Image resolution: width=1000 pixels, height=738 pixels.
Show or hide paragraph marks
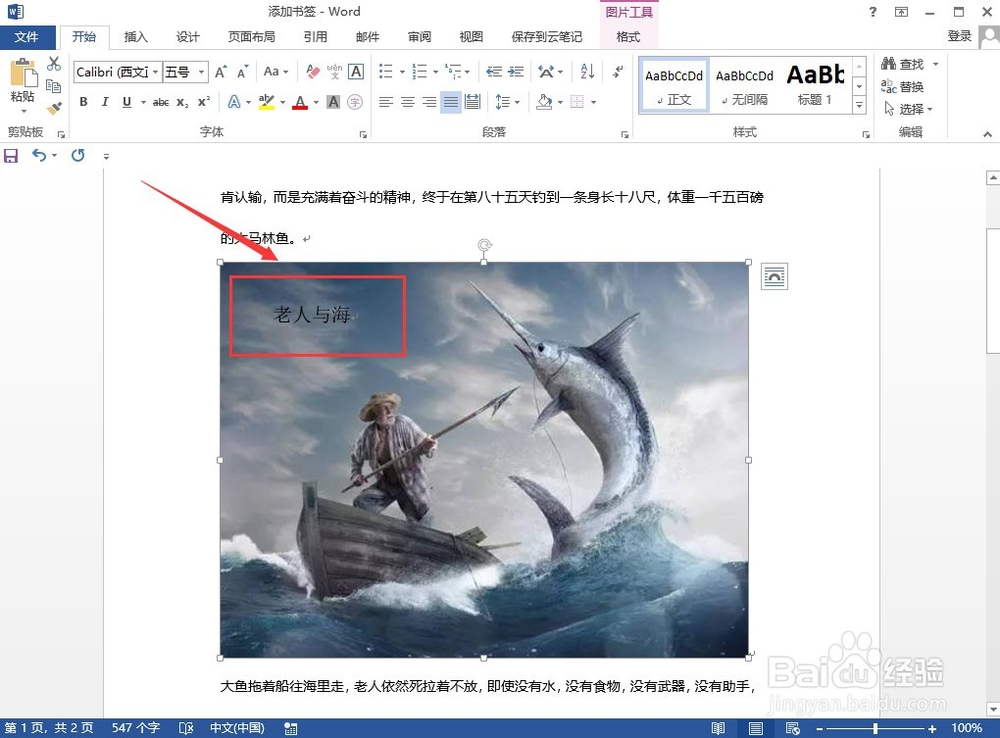pos(617,71)
